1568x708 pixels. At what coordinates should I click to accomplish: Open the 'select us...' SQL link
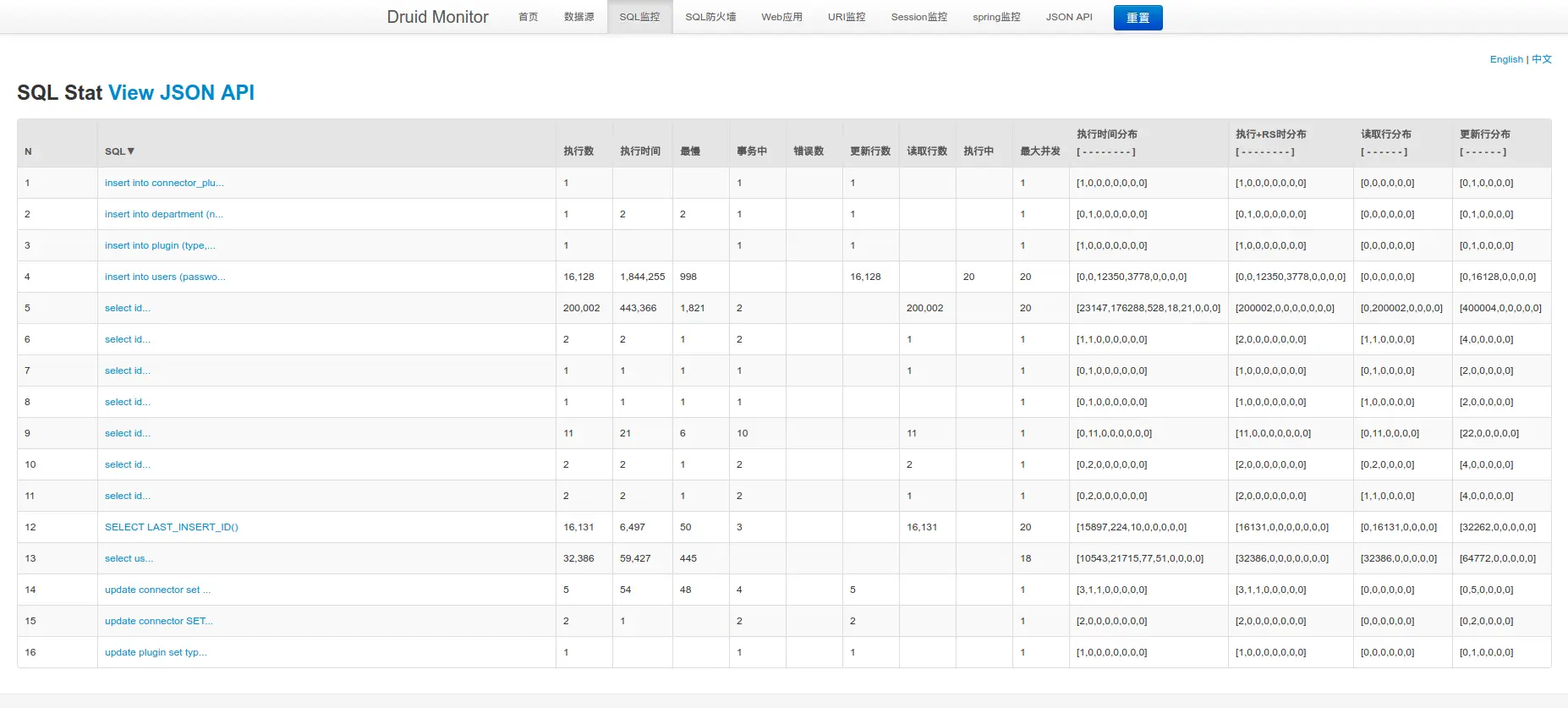(129, 558)
